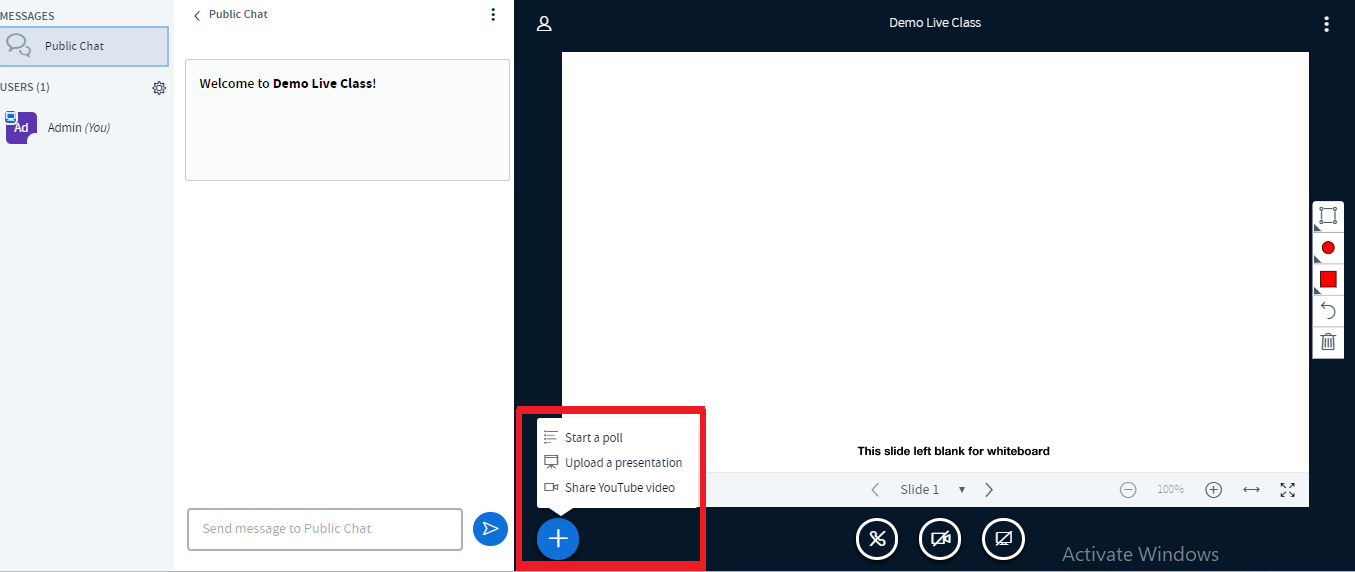Choose Upload a presentation
This screenshot has height=572, width=1355.
[x=623, y=463]
